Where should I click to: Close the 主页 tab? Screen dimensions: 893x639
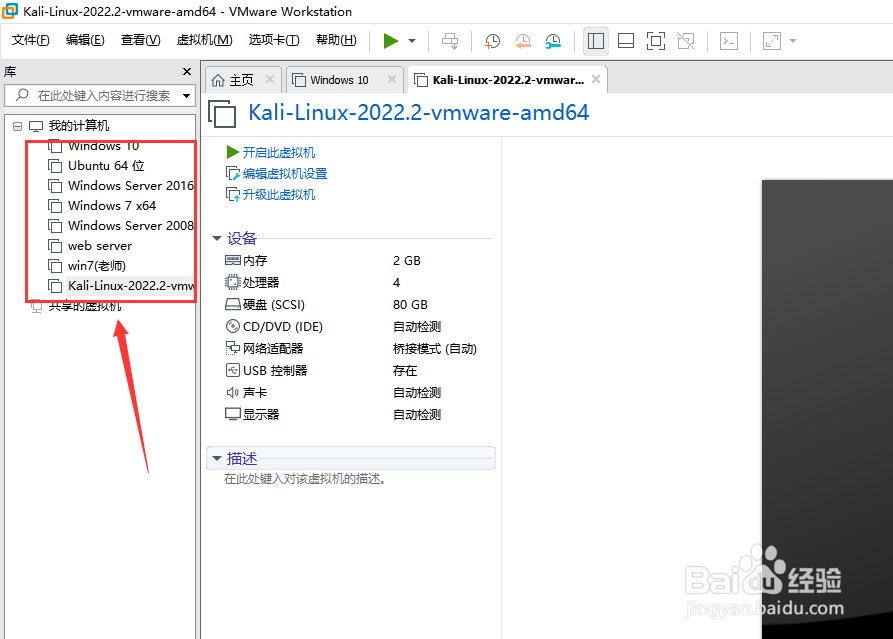point(270,79)
